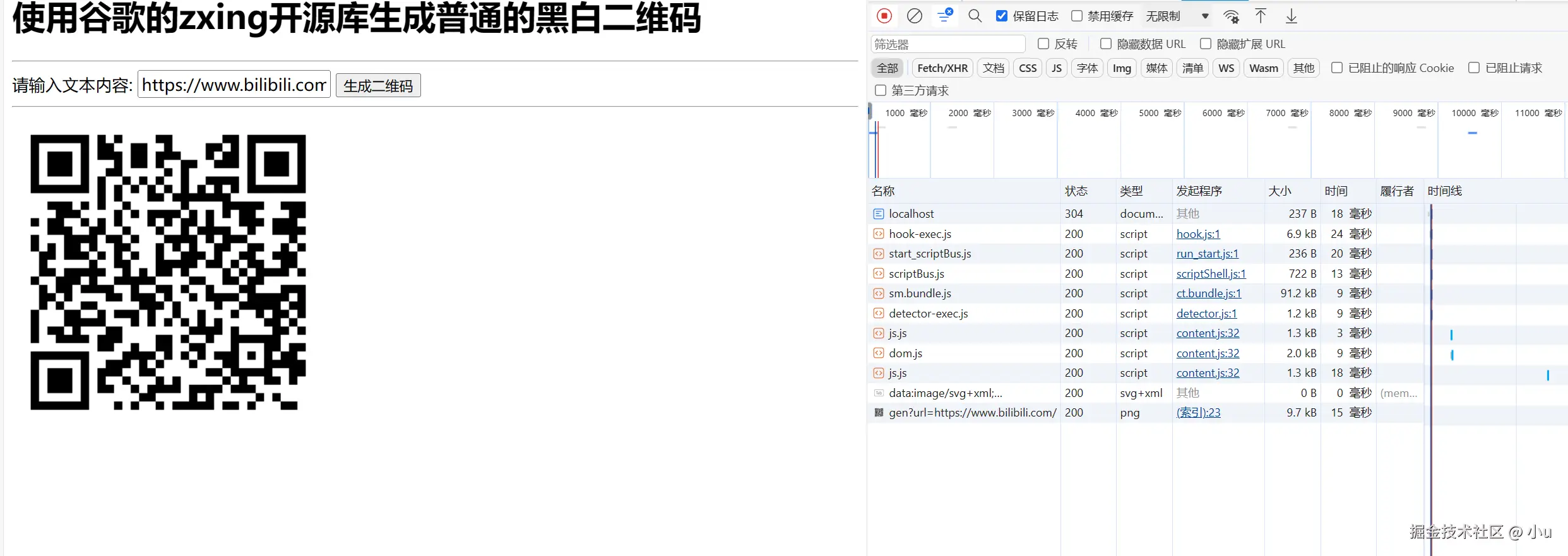Enable 隐藏扩展 URL checkbox
1568x556 pixels.
(x=1206, y=44)
